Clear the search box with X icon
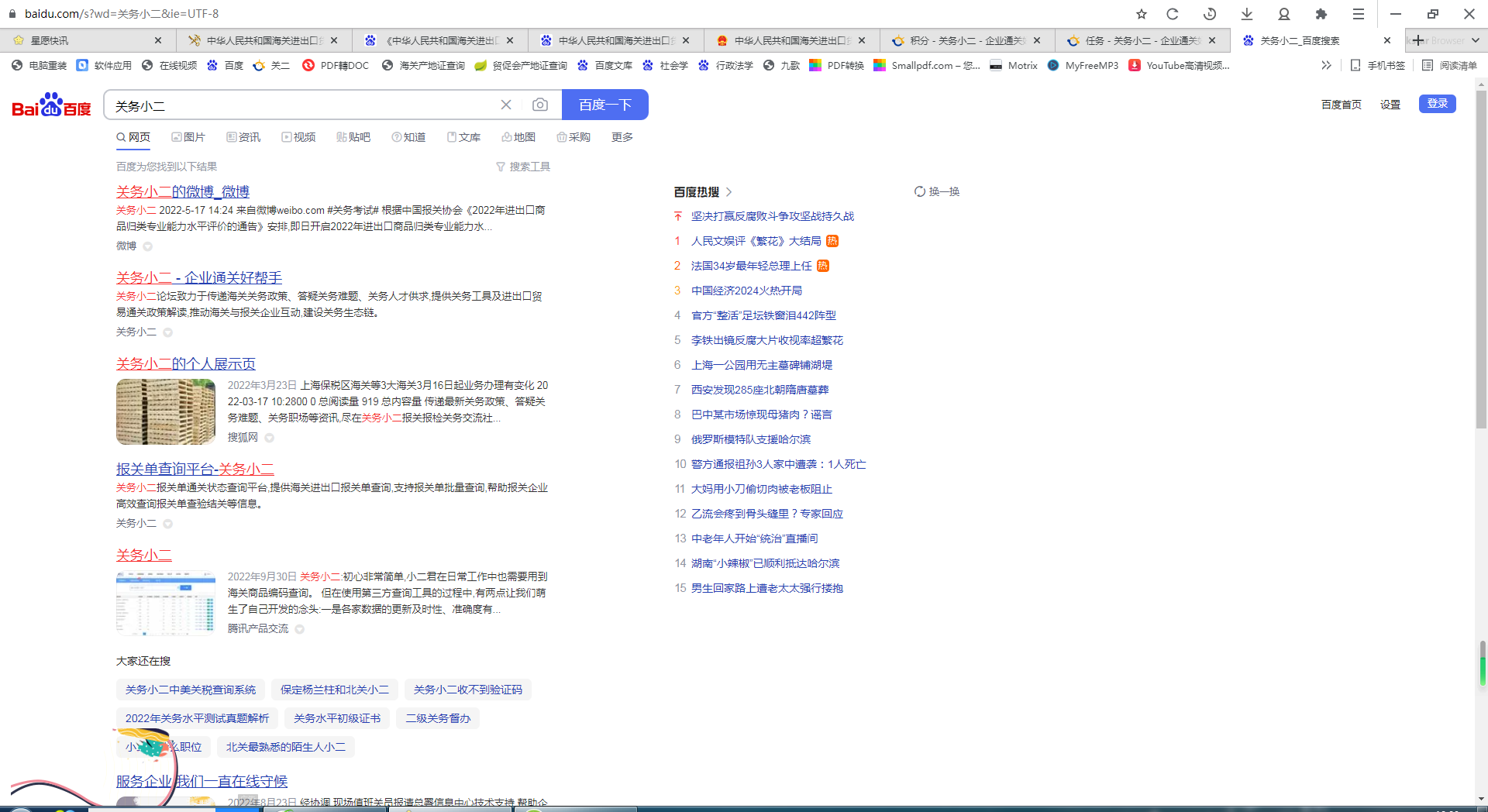1488x812 pixels. (x=506, y=105)
